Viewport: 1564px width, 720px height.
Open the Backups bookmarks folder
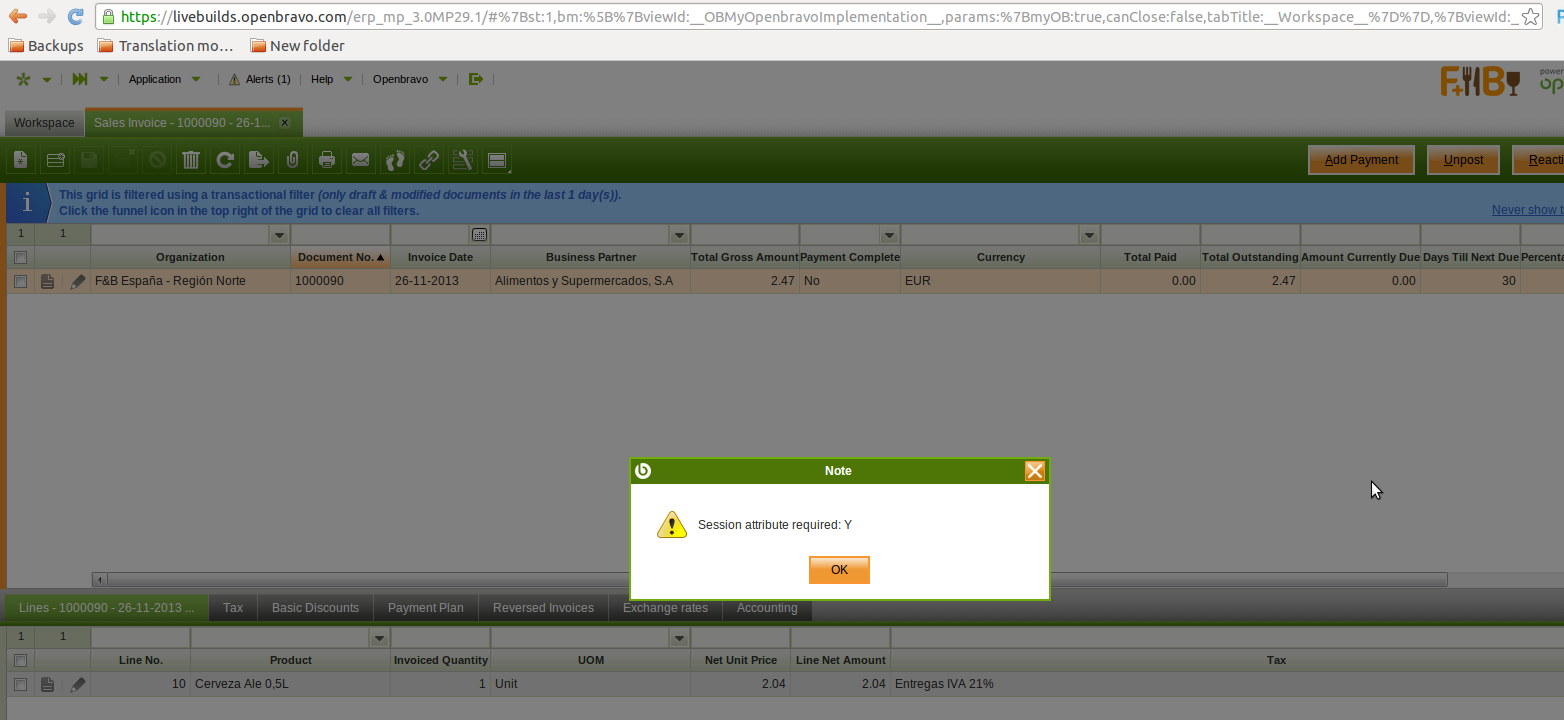pyautogui.click(x=46, y=46)
